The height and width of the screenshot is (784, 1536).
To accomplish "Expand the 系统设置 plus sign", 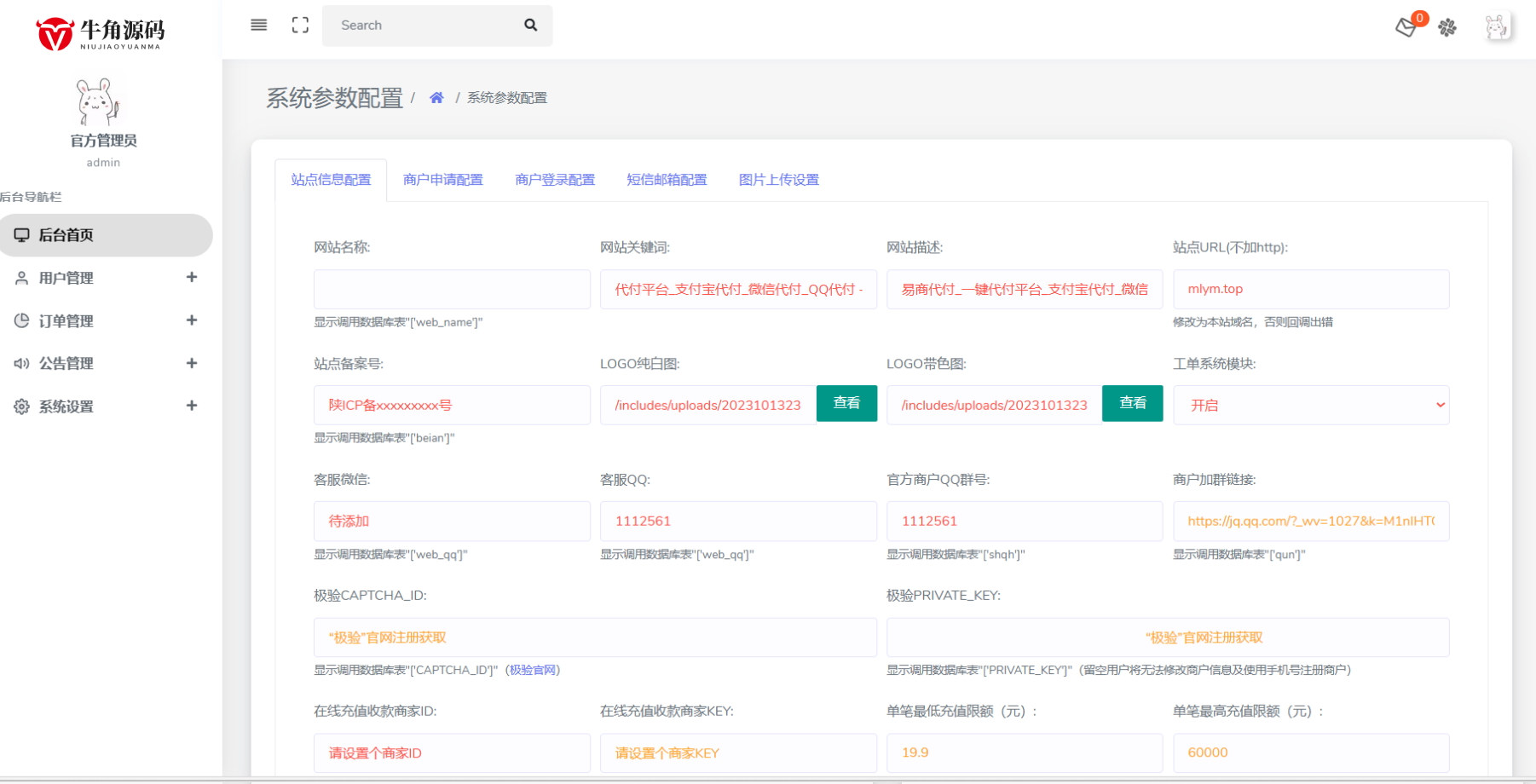I will pos(192,406).
